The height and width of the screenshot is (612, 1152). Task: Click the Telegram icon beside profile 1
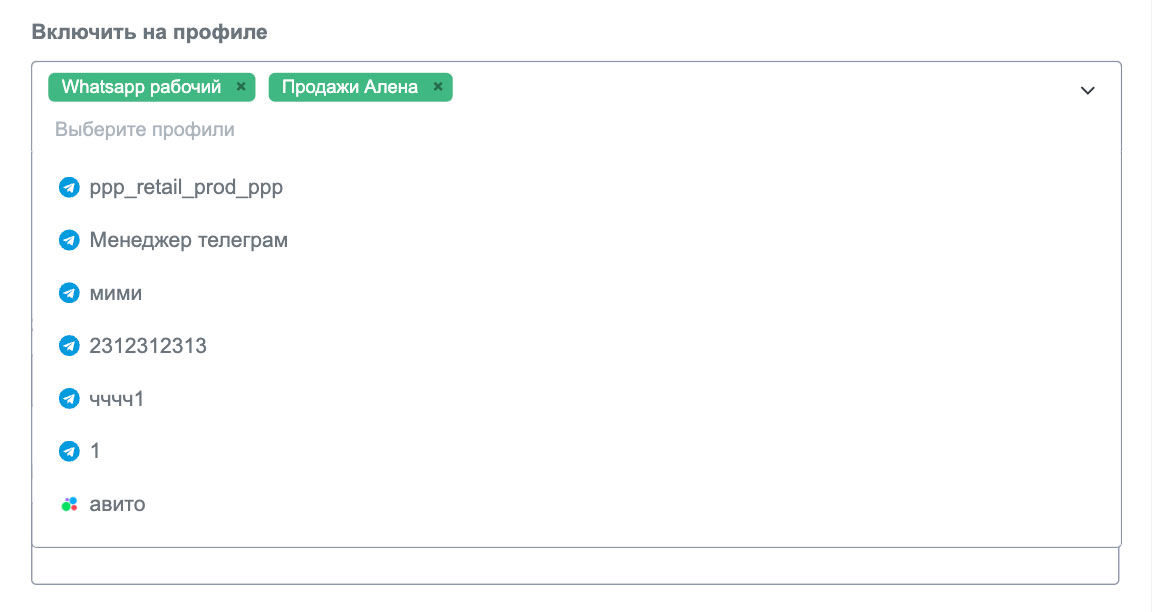69,452
